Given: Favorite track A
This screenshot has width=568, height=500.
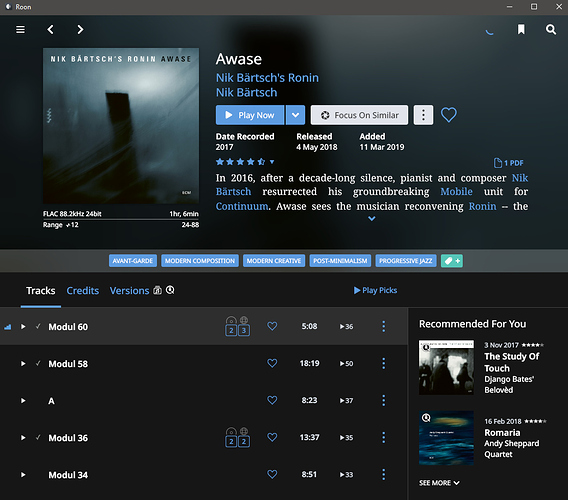Looking at the screenshot, I should click(272, 400).
